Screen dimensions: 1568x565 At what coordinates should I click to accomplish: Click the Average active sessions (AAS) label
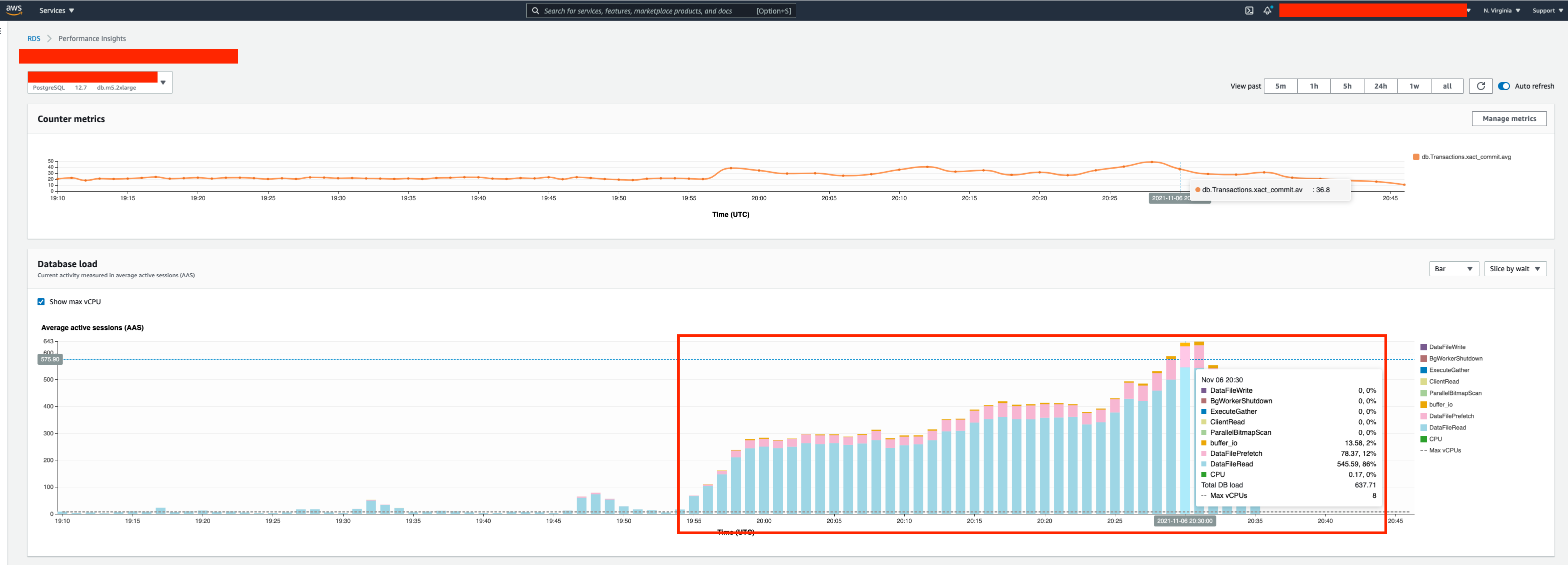tap(93, 328)
